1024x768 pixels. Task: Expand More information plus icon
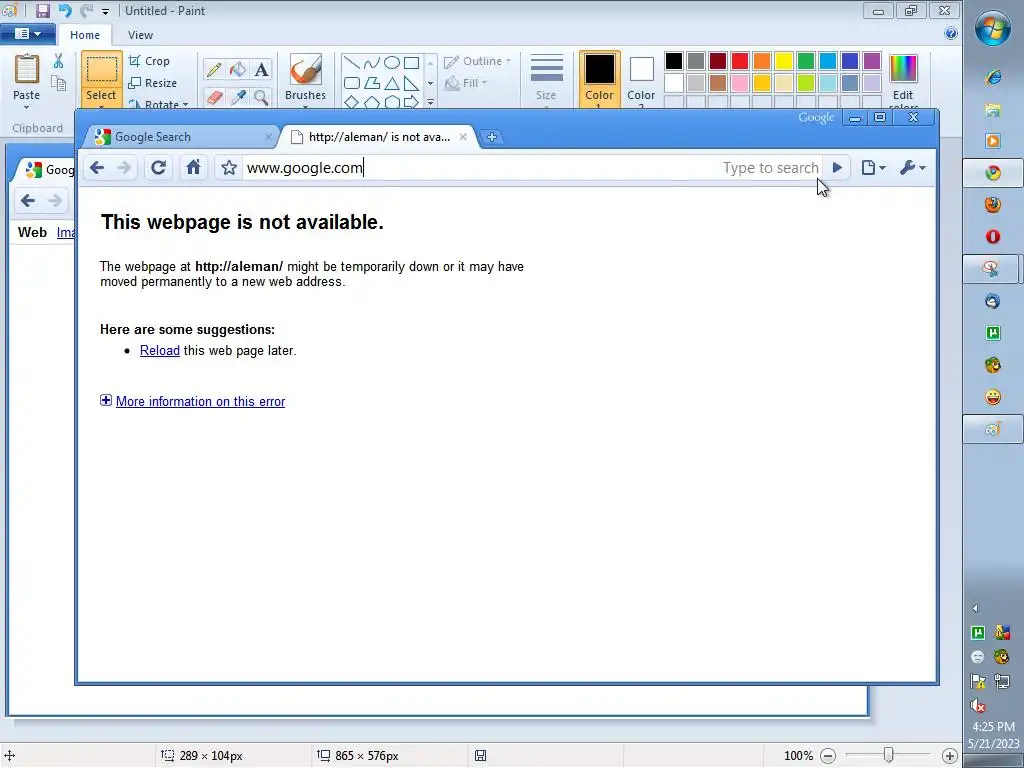(106, 400)
